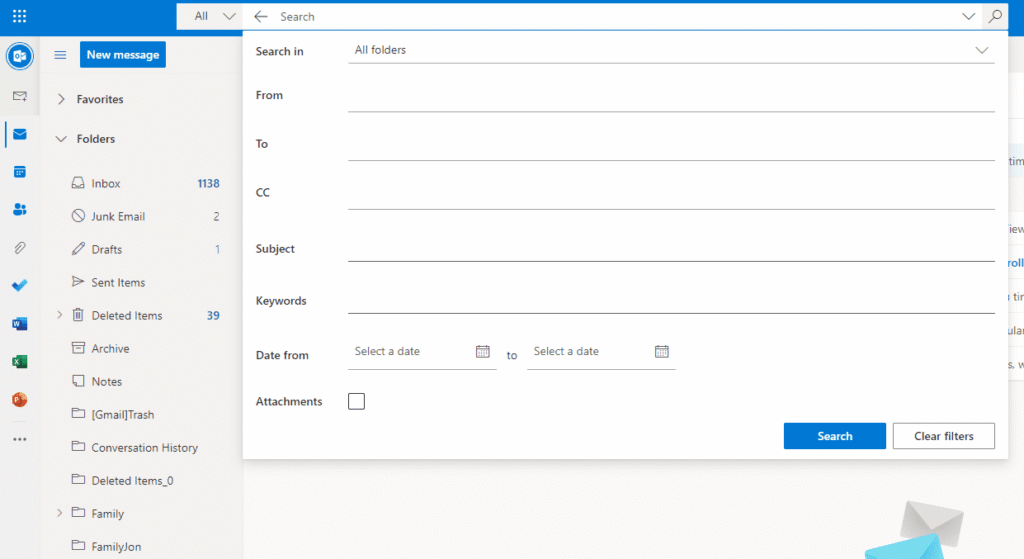The width and height of the screenshot is (1024, 559).
Task: Click the magnifying glass search icon
Action: (994, 16)
